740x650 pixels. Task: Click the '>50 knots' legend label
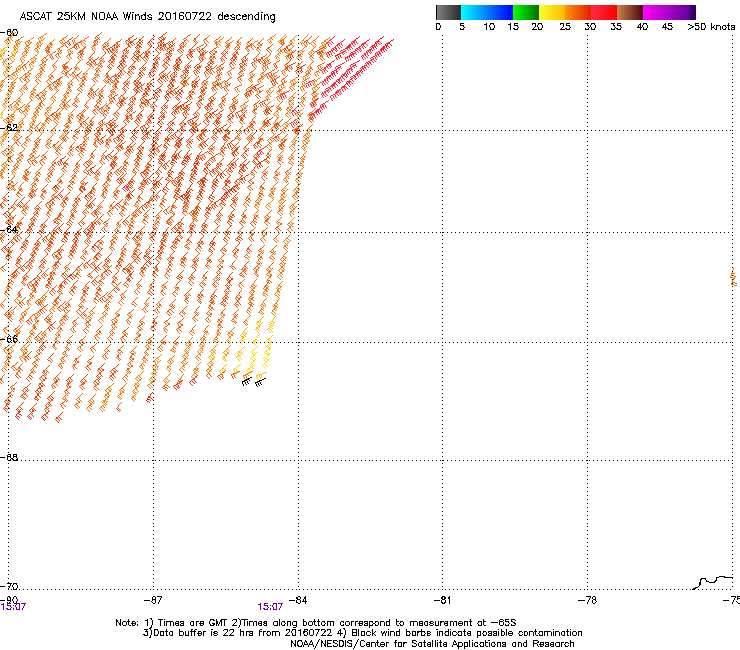tap(711, 27)
